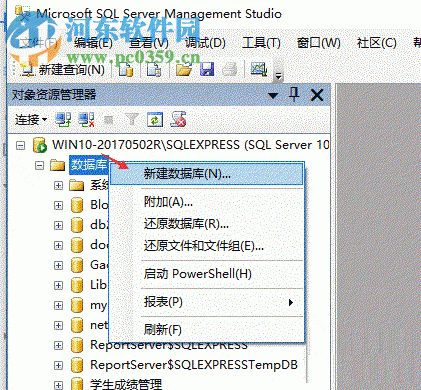421x390 pixels.
Task: Click the Blo... database cylinder icon
Action: pos(77,205)
